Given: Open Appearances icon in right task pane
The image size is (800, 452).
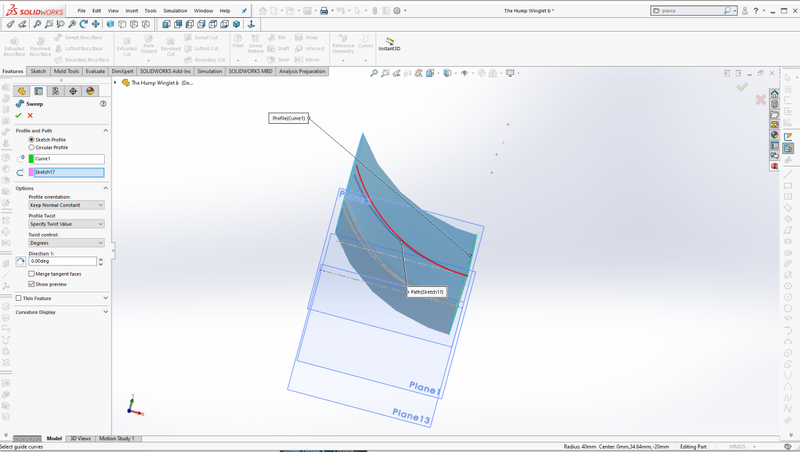Looking at the screenshot, I should point(774,135).
